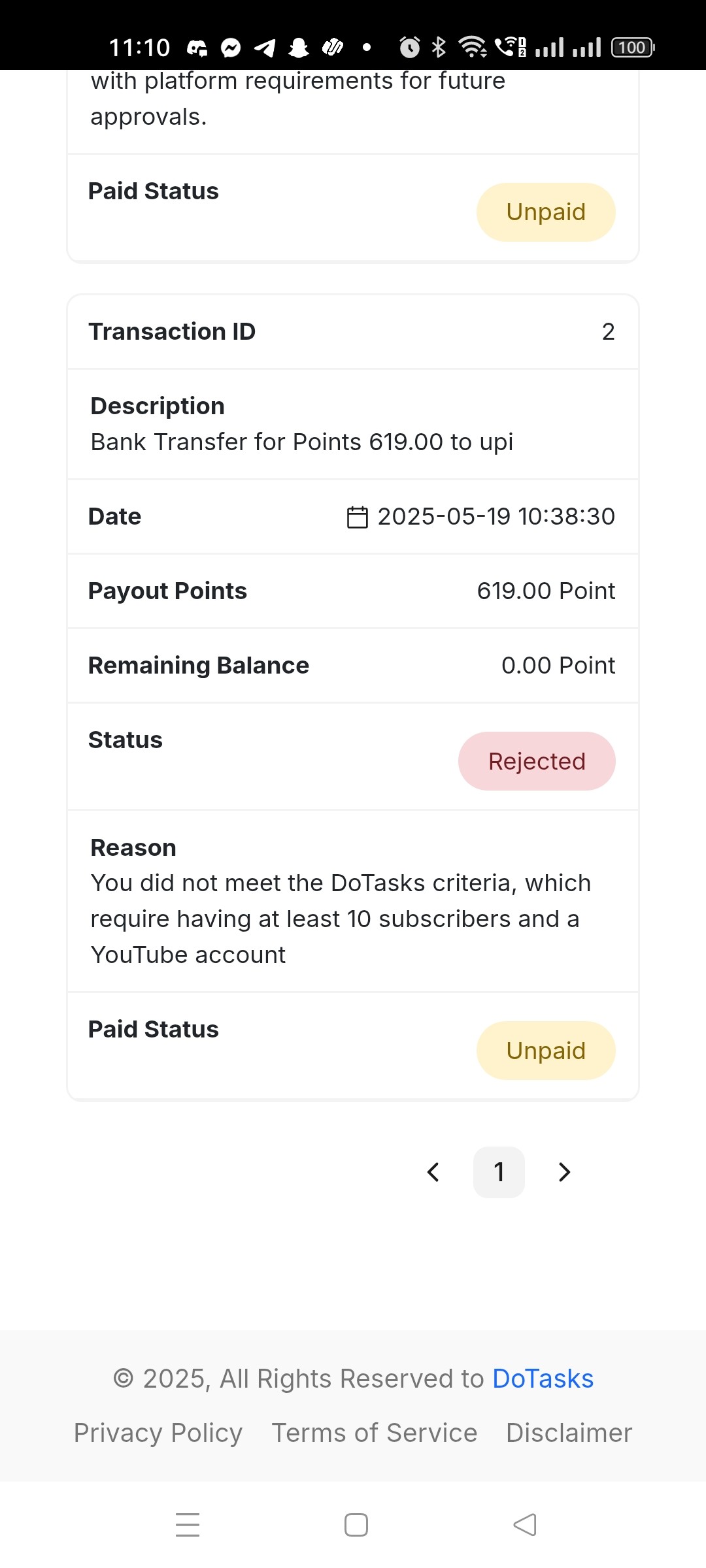Viewport: 706px width, 1568px height.
Task: Tap the Rejected status badge
Action: (x=537, y=761)
